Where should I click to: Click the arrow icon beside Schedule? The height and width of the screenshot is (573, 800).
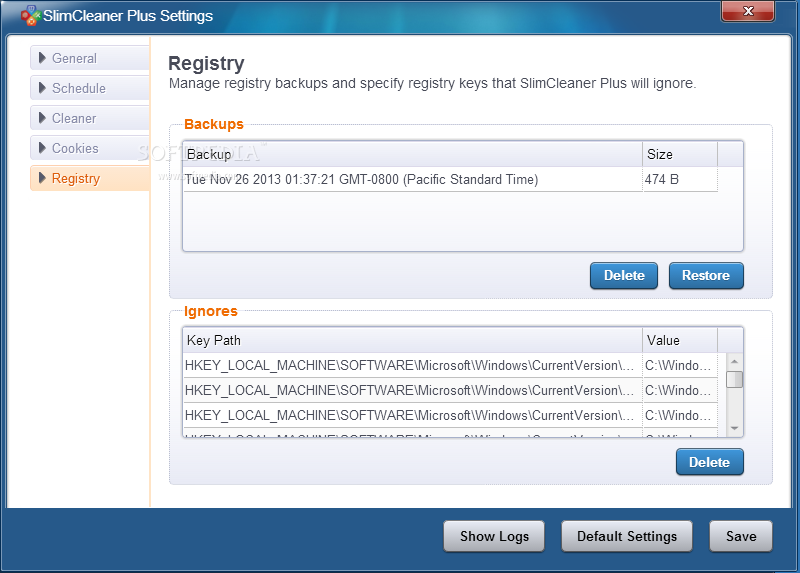[42, 88]
